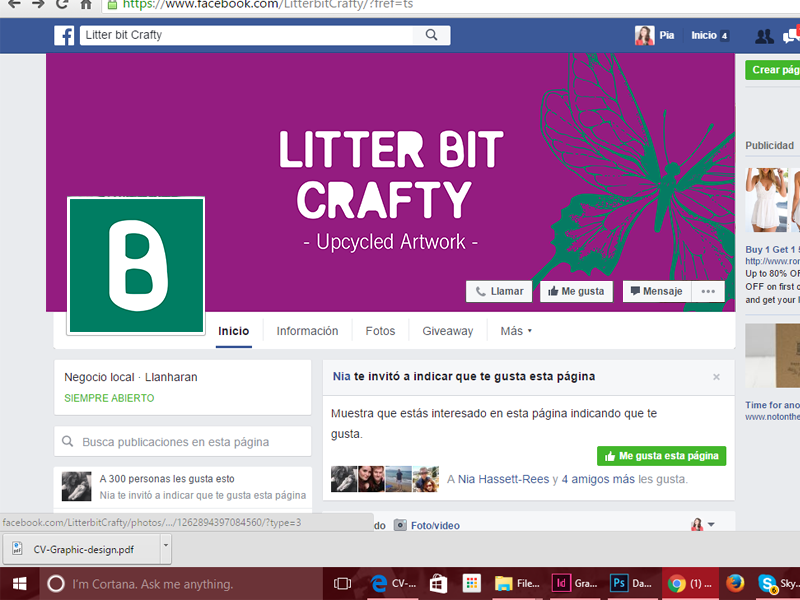
Task: Open the three-dots more options button
Action: [x=708, y=291]
